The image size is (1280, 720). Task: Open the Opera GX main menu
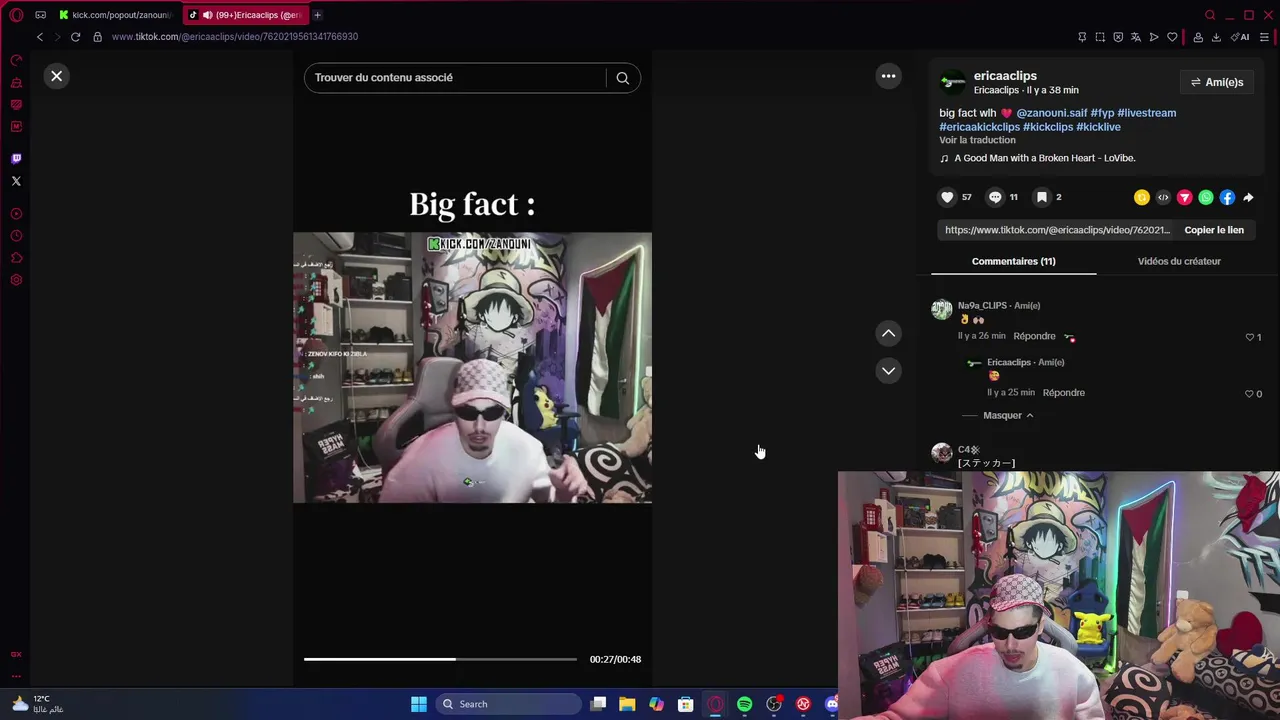click(x=16, y=15)
